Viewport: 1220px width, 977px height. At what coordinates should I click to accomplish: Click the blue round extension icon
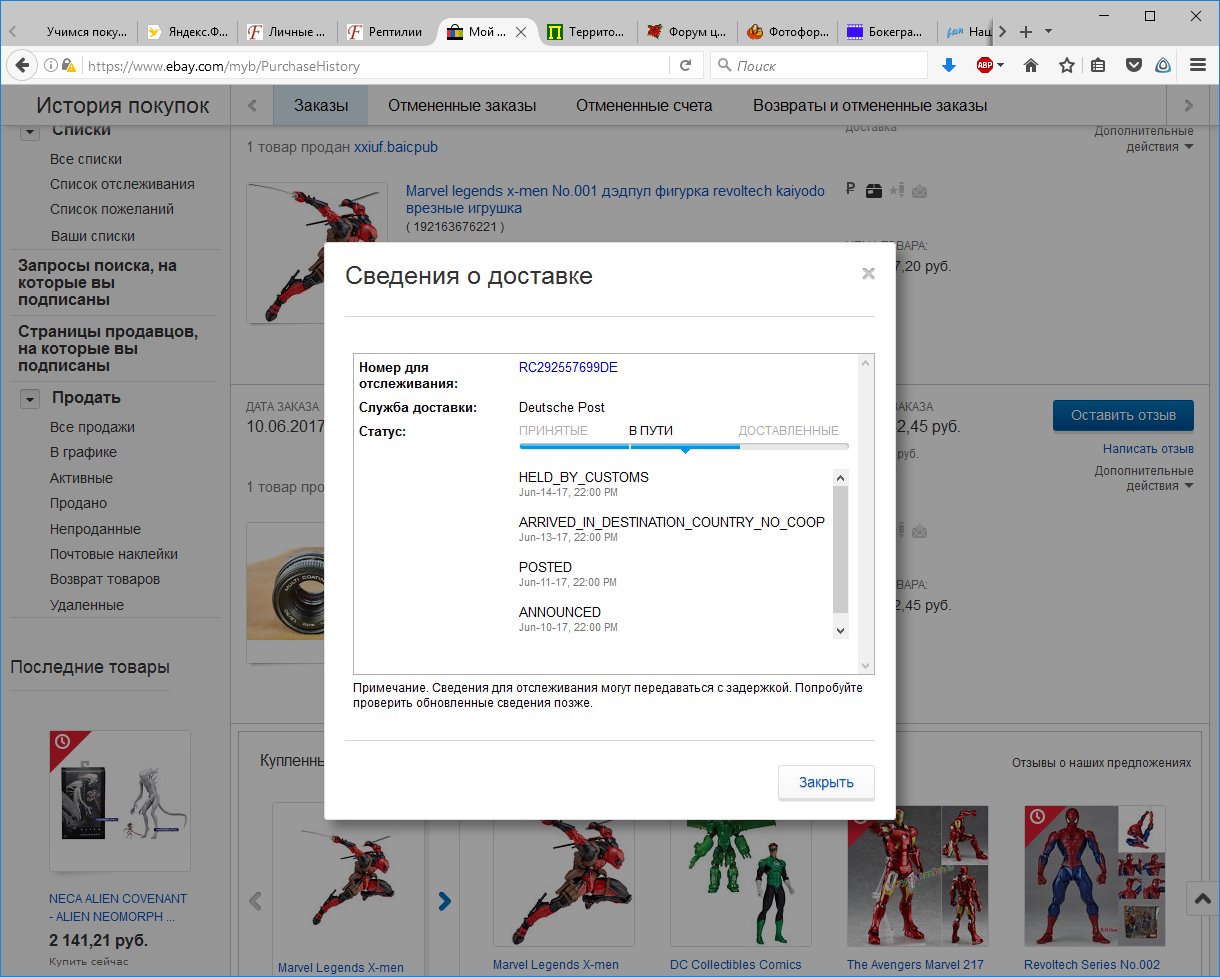[x=1163, y=65]
